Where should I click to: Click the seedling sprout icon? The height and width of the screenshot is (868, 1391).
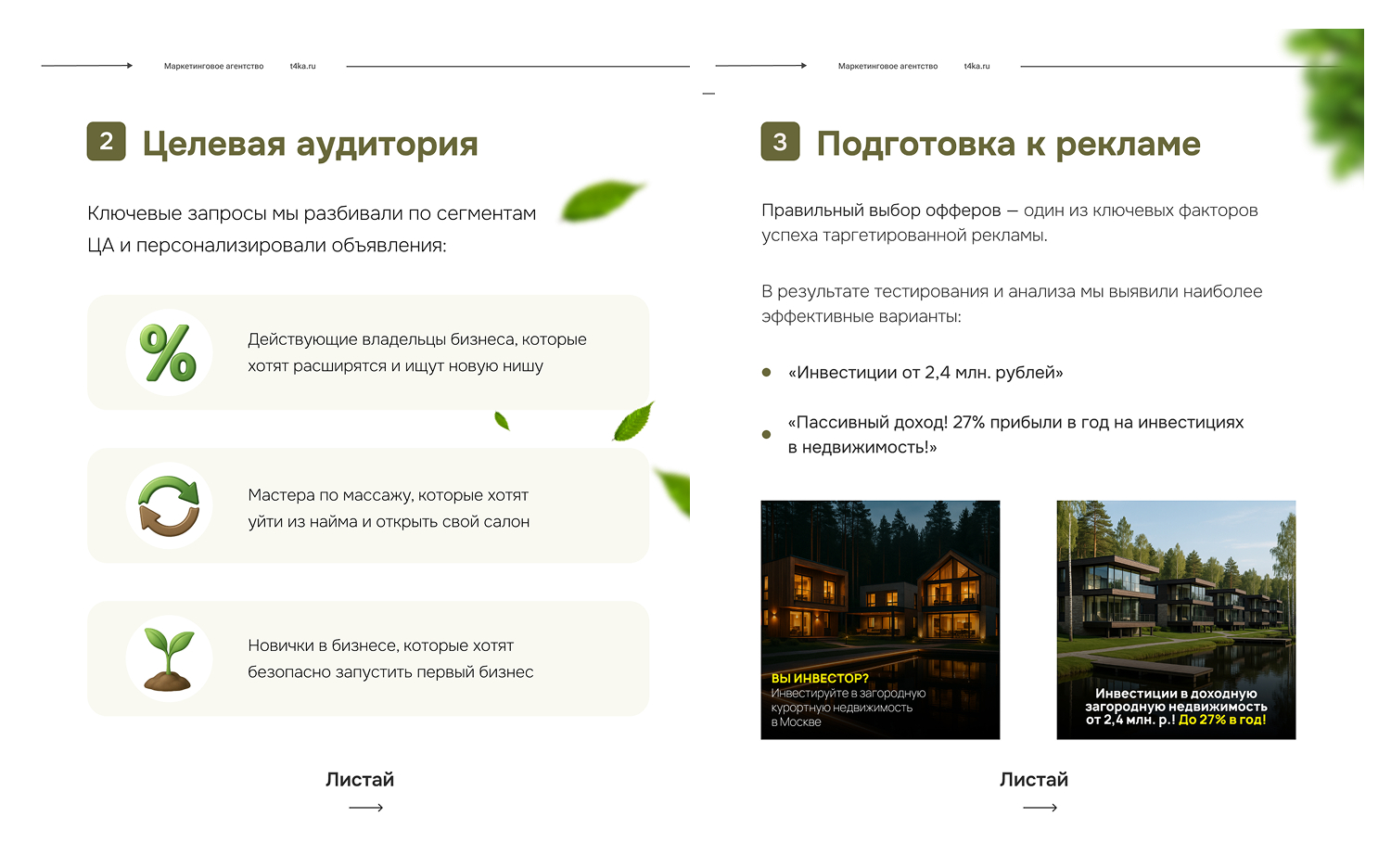tap(169, 659)
